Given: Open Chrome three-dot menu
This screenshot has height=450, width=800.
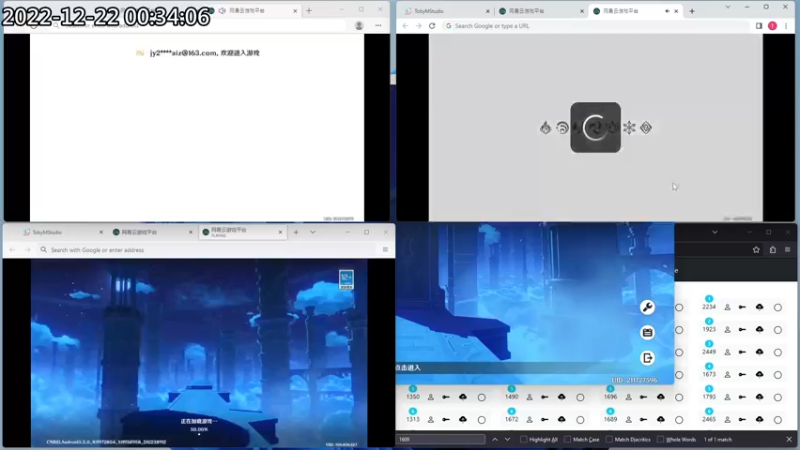Looking at the screenshot, I should tap(786, 26).
